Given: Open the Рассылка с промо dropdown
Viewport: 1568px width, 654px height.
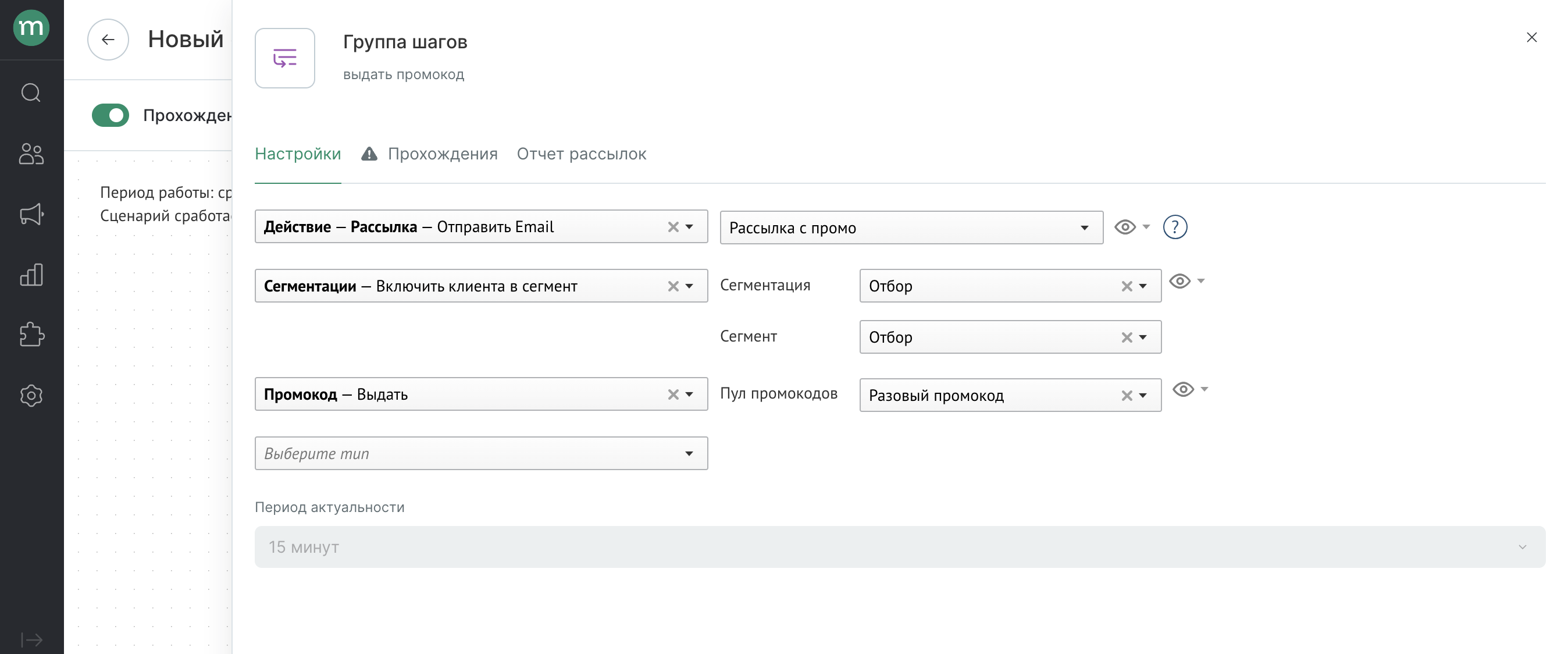Looking at the screenshot, I should coord(911,228).
